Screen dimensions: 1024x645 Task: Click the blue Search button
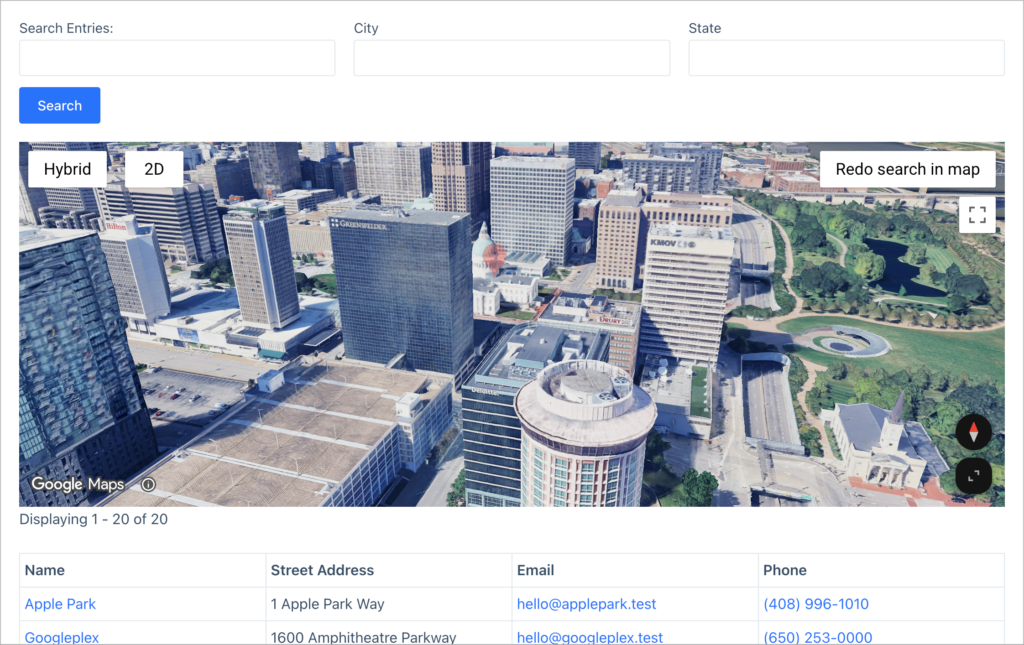[59, 105]
